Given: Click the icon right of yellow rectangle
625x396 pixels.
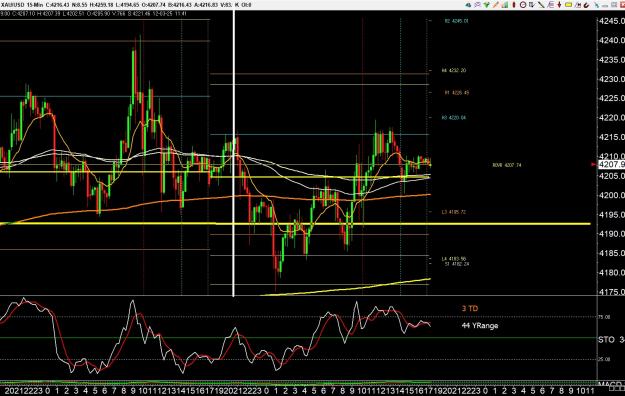Looking at the screenshot, I should point(578,5).
